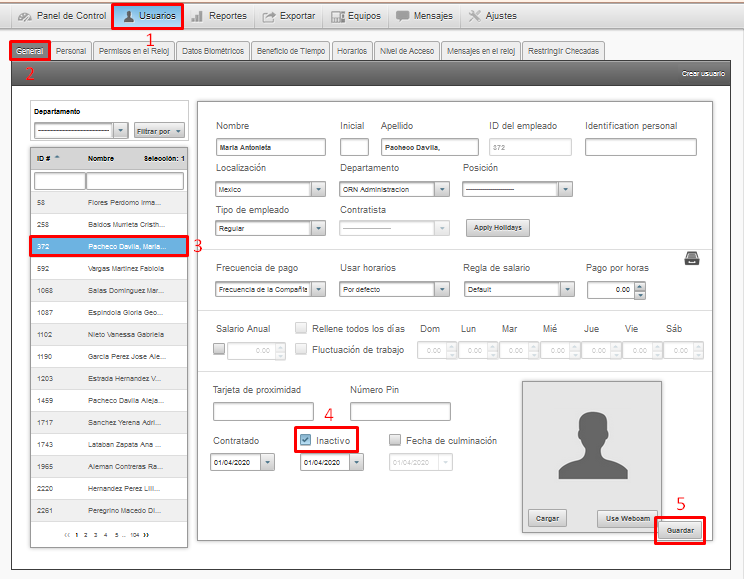Open the Equipos section

pyautogui.click(x=355, y=16)
